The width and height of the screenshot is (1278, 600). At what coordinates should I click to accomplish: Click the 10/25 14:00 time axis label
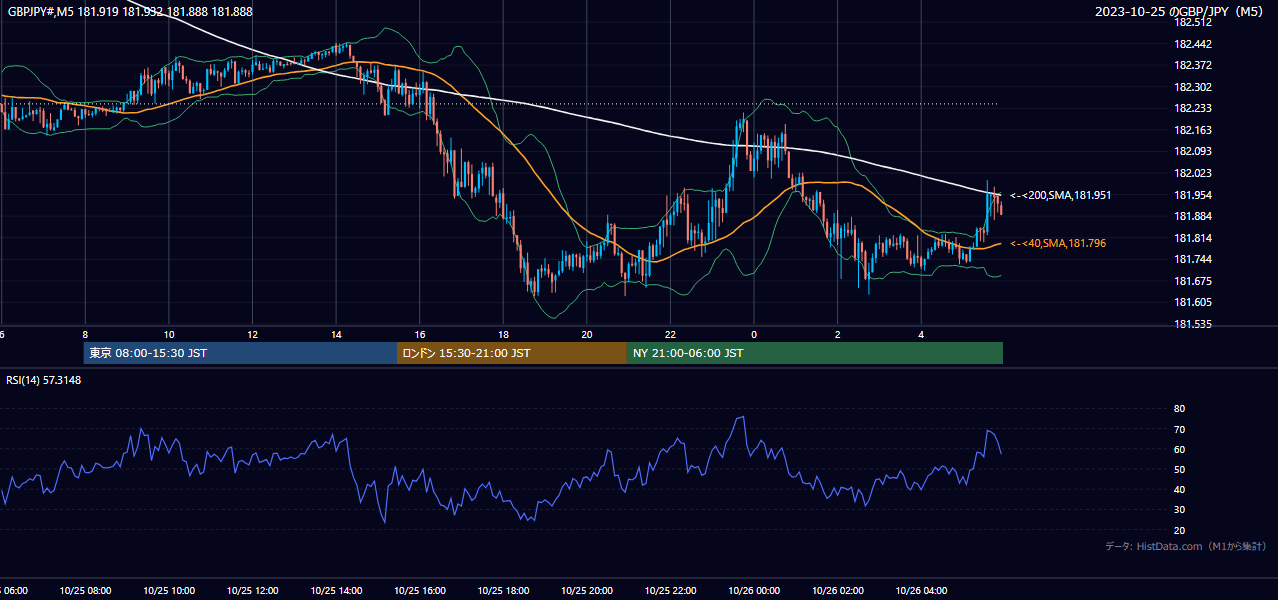336,591
